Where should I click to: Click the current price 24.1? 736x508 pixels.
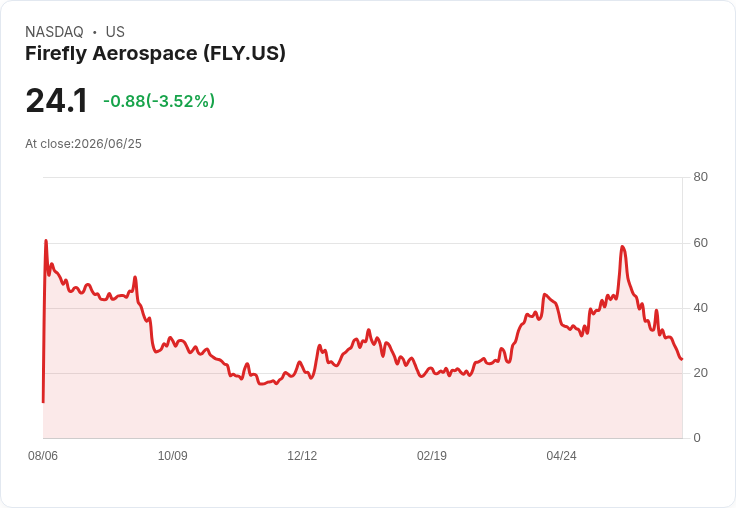pyautogui.click(x=56, y=100)
